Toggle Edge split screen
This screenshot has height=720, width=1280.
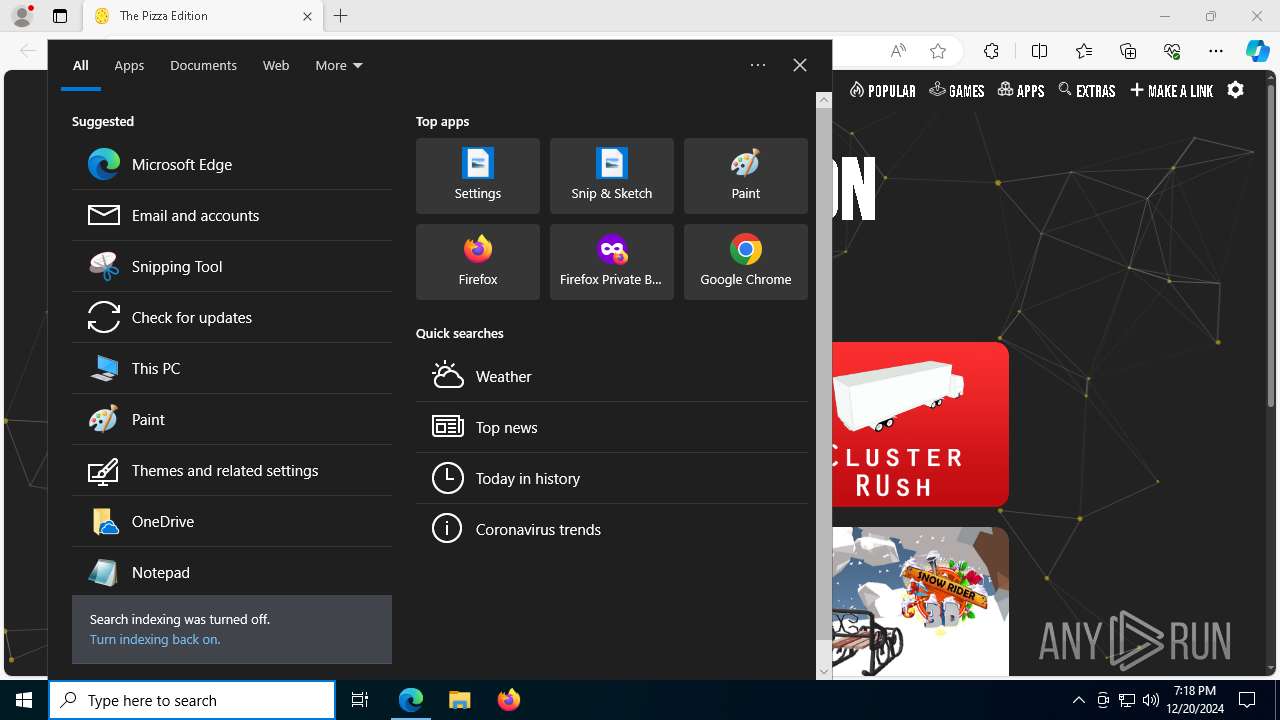coord(1039,51)
